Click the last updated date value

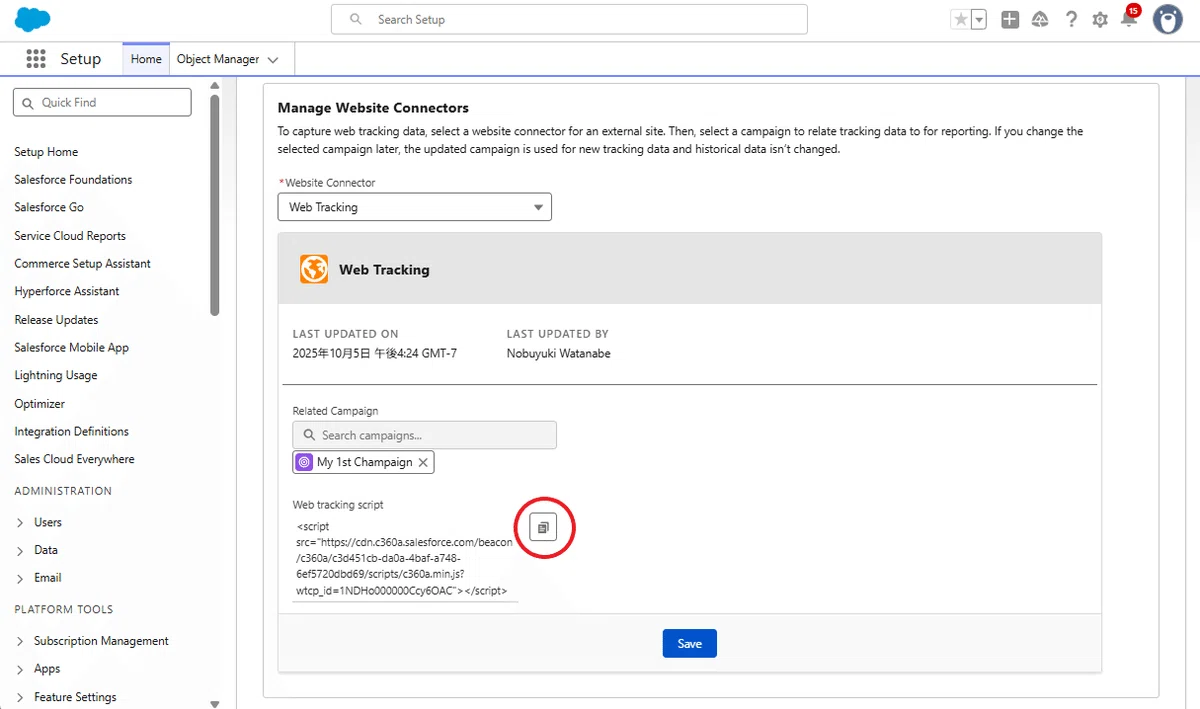click(x=375, y=353)
